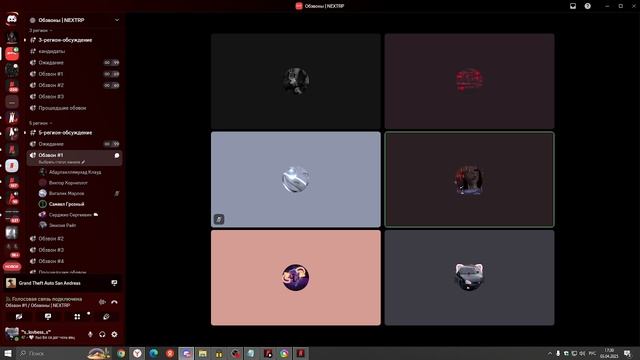Open chat icon on active Обзвон #1 channel
Screen dimensions: 640x360
117,156
